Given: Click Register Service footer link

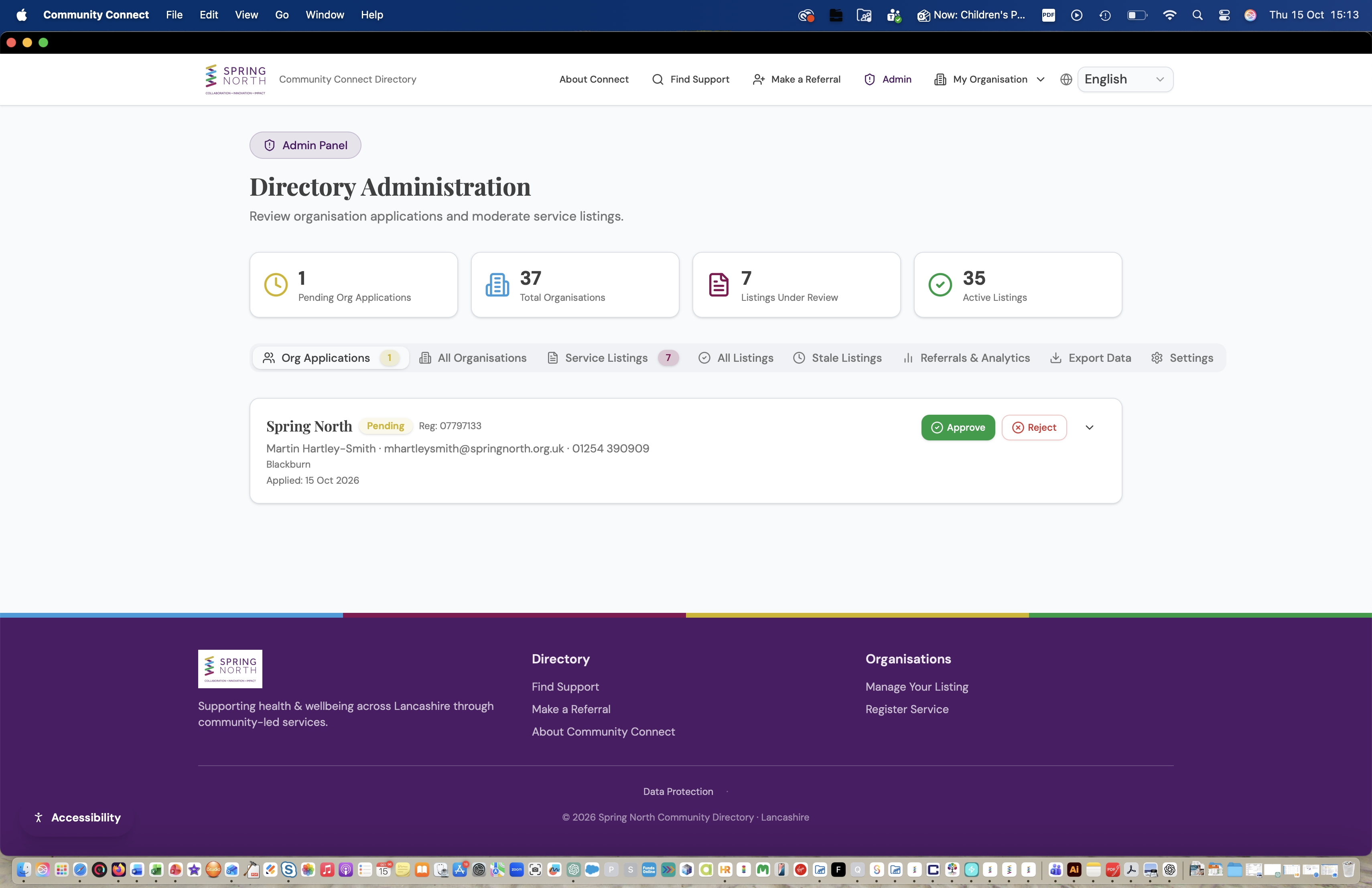Looking at the screenshot, I should (x=907, y=710).
